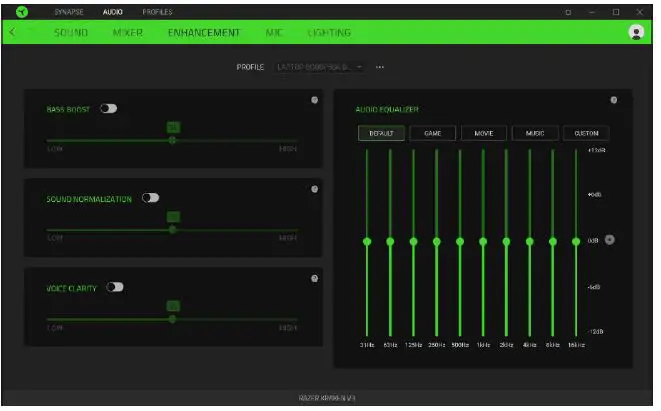
Task: Open the Profile dropdown
Action: (319, 67)
